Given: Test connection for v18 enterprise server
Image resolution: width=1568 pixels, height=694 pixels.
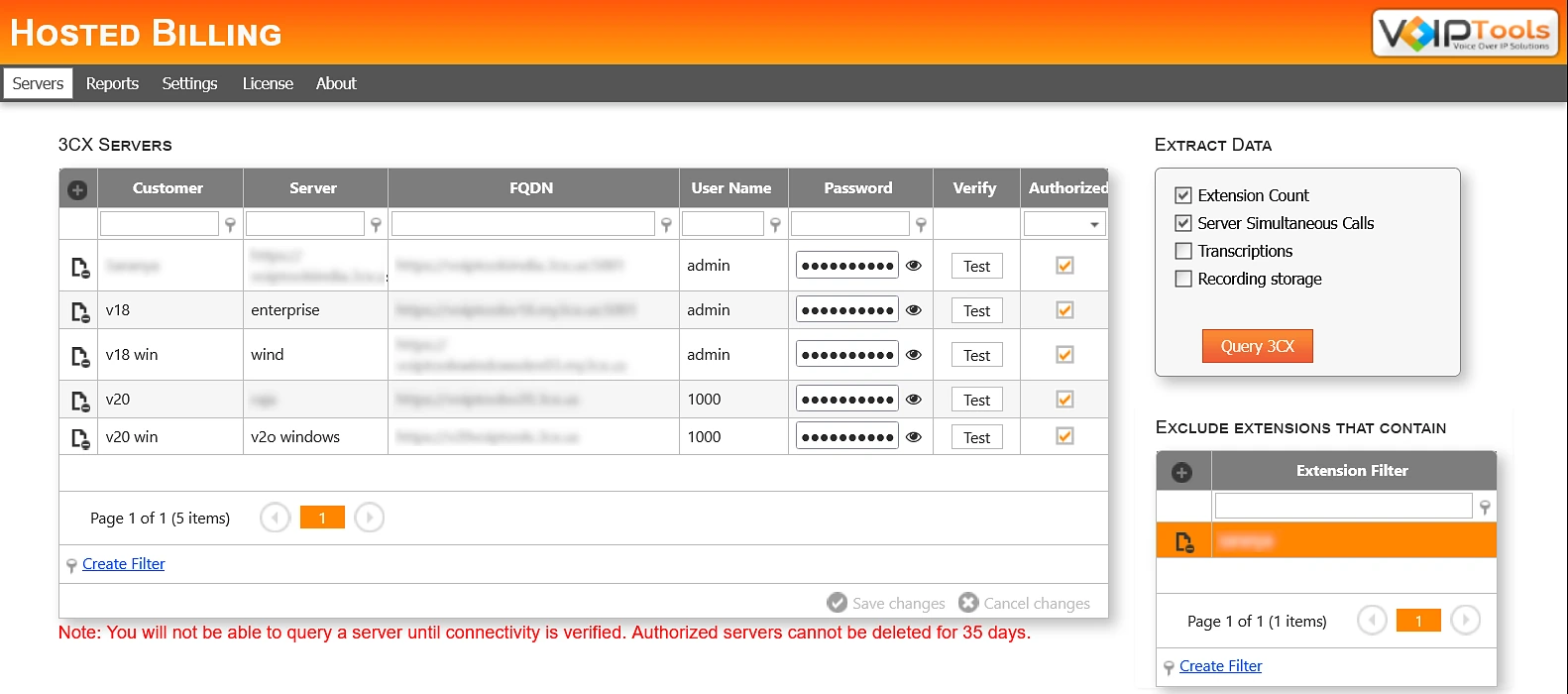Looking at the screenshot, I should pyautogui.click(x=976, y=311).
